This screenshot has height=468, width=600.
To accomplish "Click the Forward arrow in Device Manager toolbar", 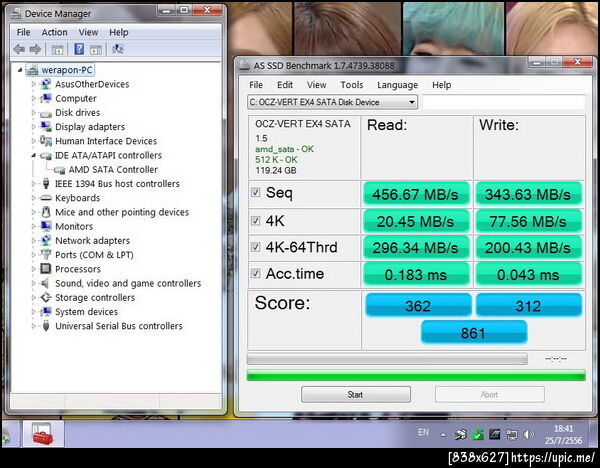I will tap(35, 49).
